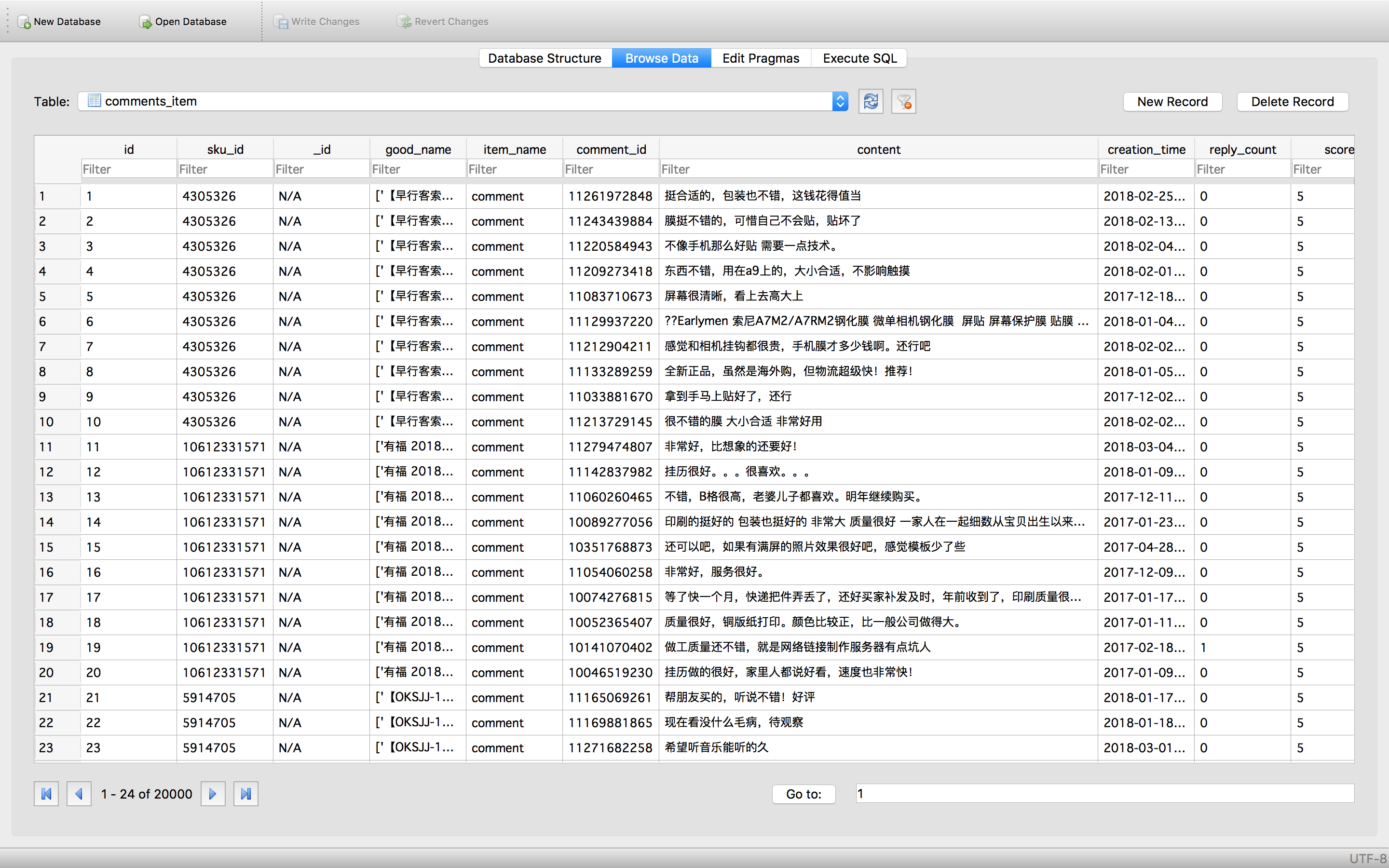Select good_name cell in row 18

418,622
